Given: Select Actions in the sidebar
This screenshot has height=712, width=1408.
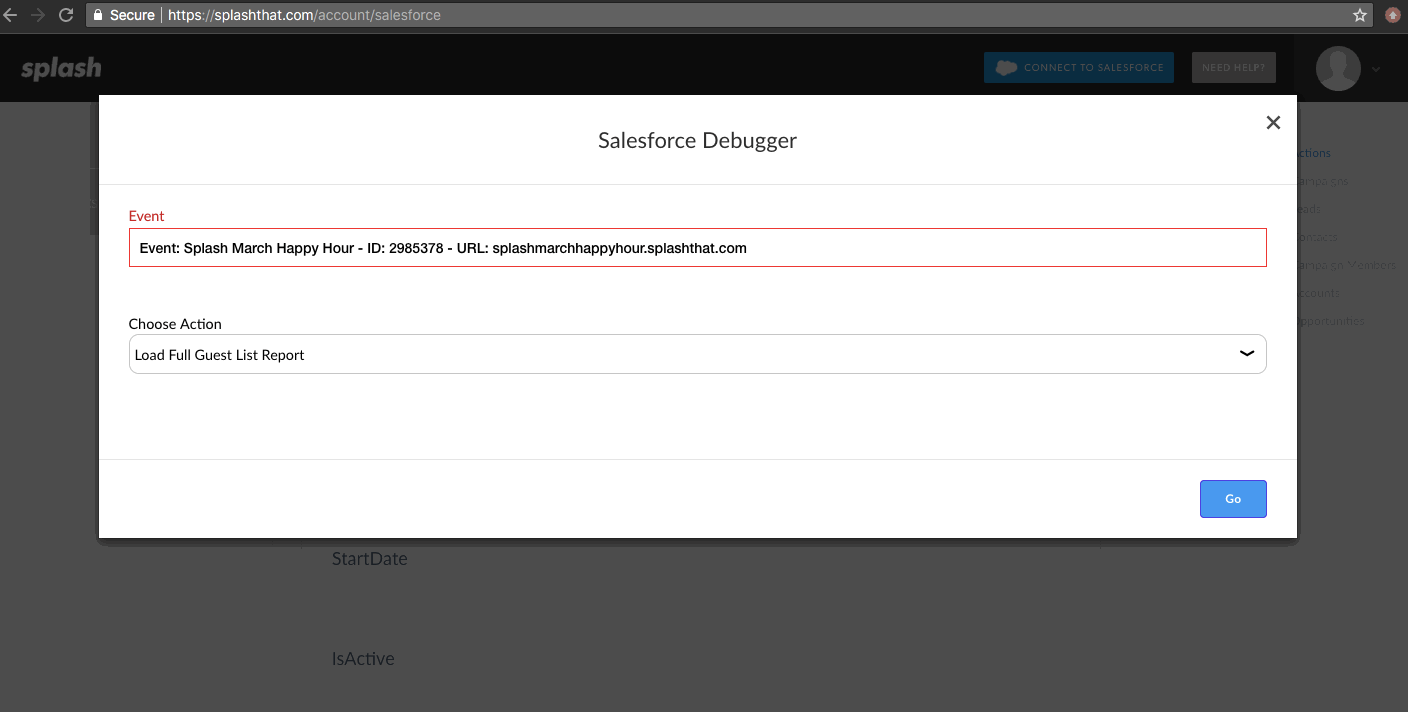Looking at the screenshot, I should click(x=1314, y=153).
